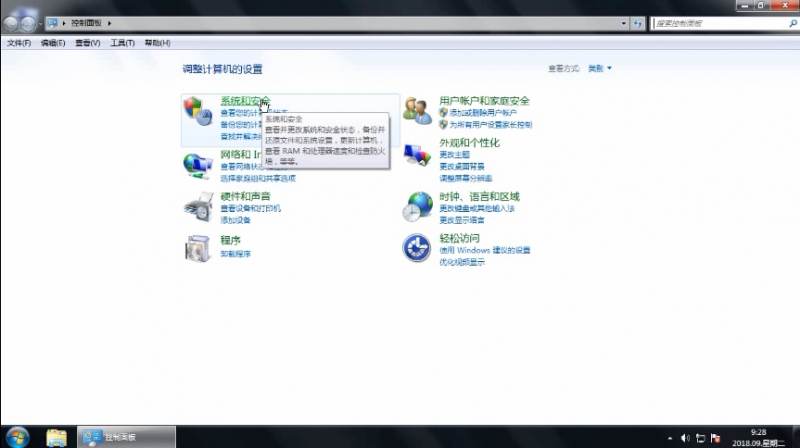Viewport: 800px width, 448px height.
Task: Open the System and Security shield icon
Action: (x=197, y=111)
